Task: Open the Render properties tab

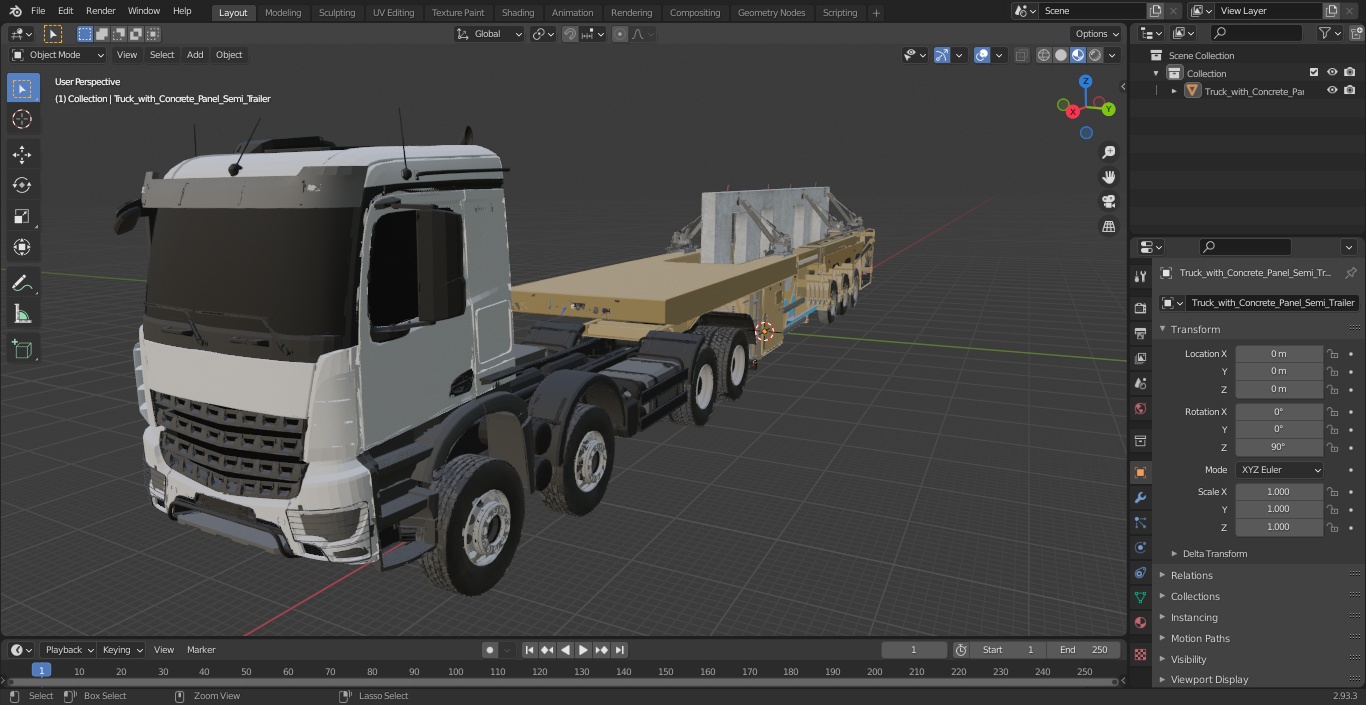Action: pos(1140,308)
